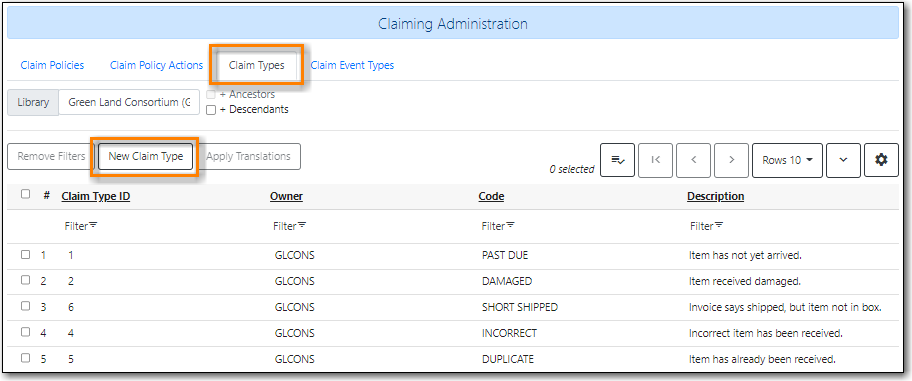The width and height of the screenshot is (912, 381).
Task: Check the row for PAST DUE
Action: [26, 255]
